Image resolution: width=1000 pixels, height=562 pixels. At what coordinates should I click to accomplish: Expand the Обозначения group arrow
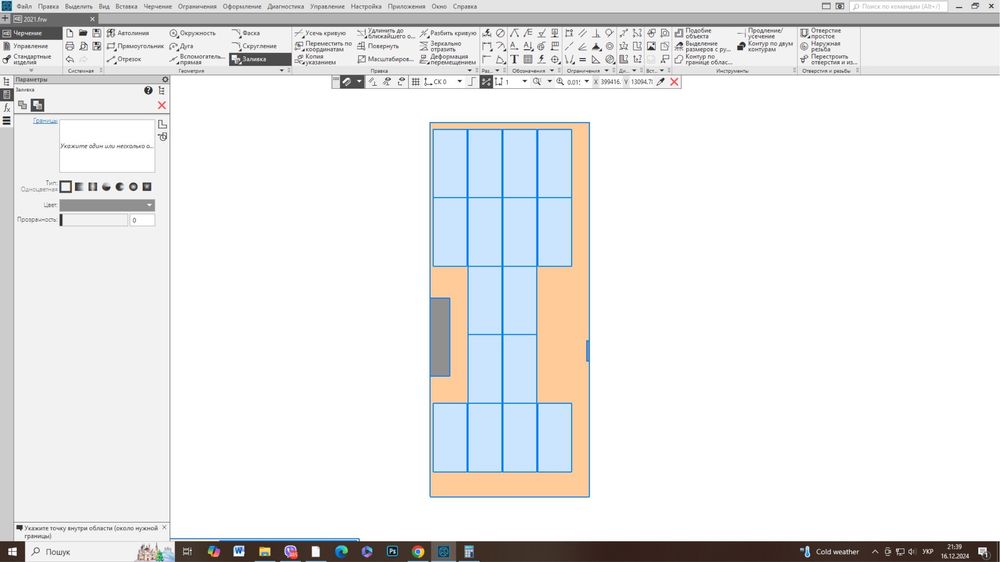[552, 71]
